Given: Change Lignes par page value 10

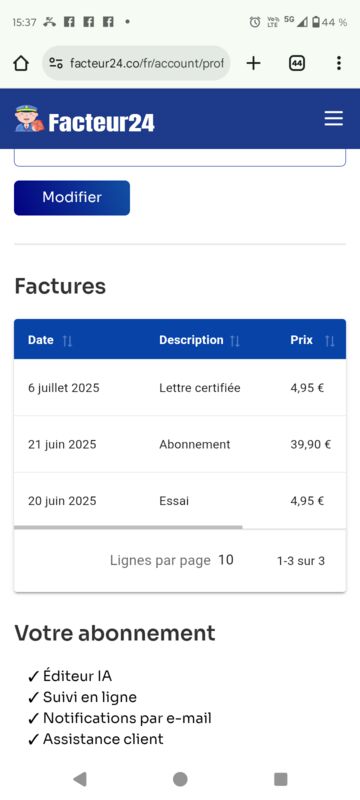Looking at the screenshot, I should (x=226, y=560).
